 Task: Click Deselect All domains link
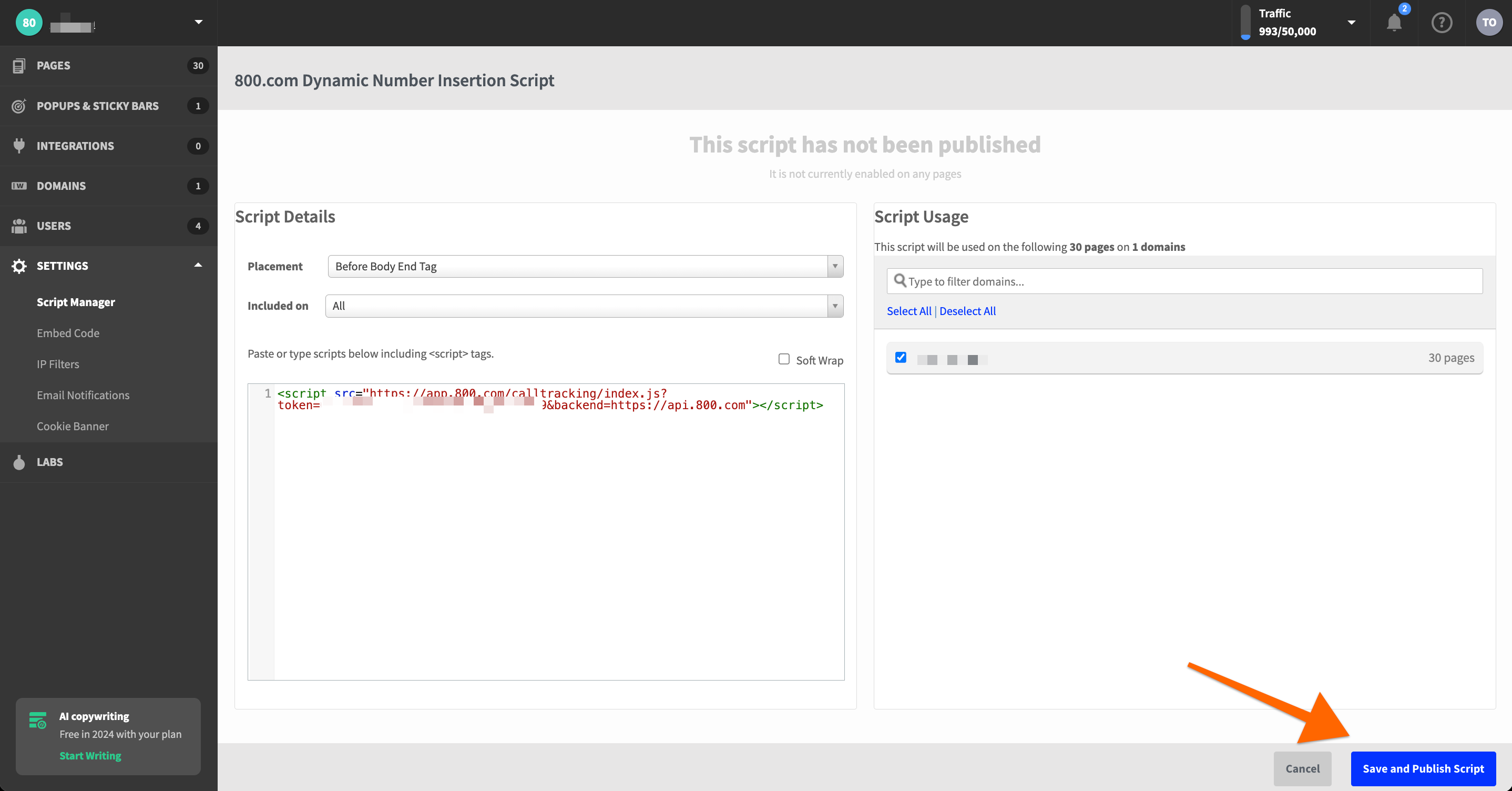(x=967, y=311)
